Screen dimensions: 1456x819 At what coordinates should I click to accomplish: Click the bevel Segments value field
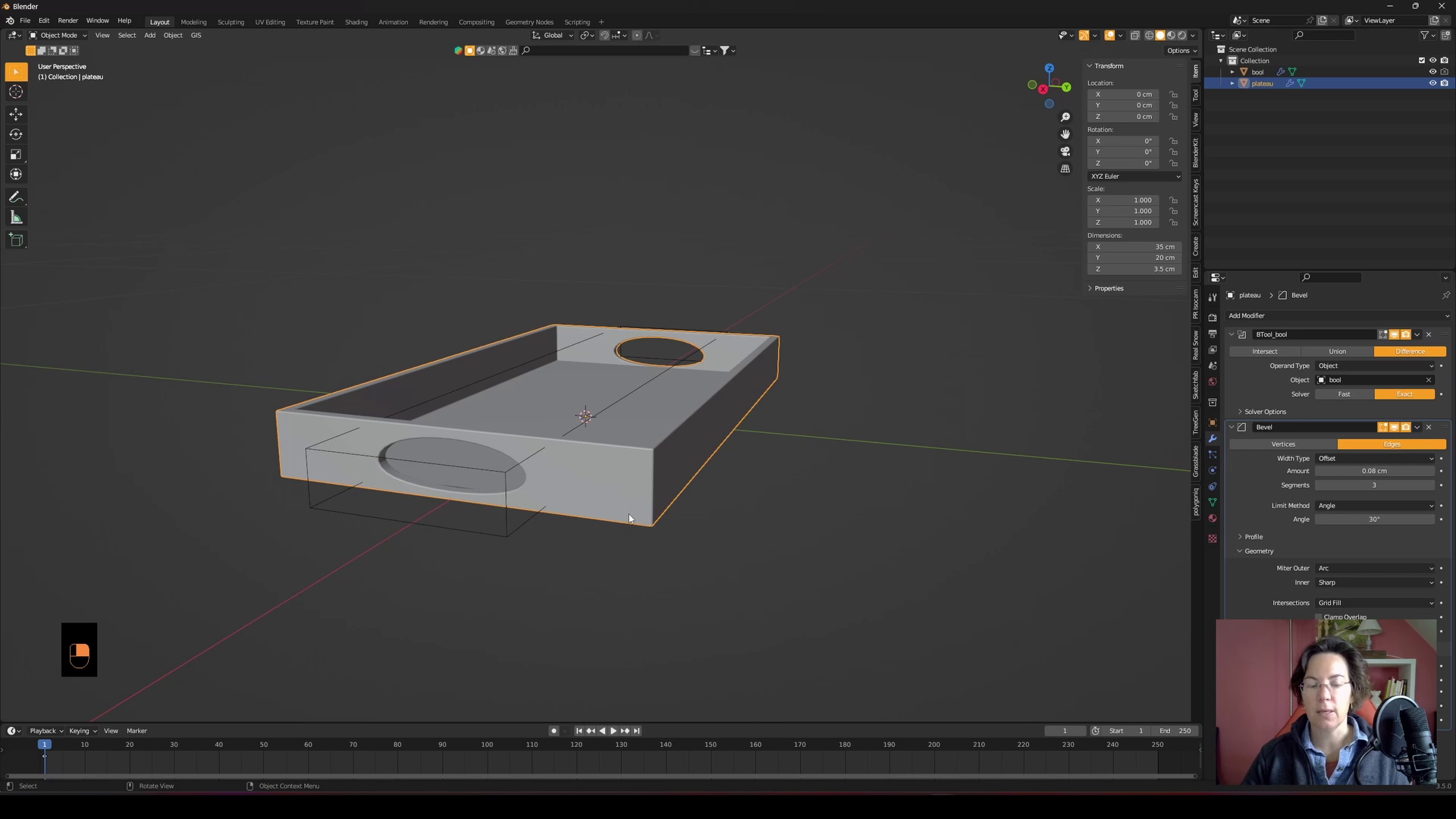click(1374, 485)
